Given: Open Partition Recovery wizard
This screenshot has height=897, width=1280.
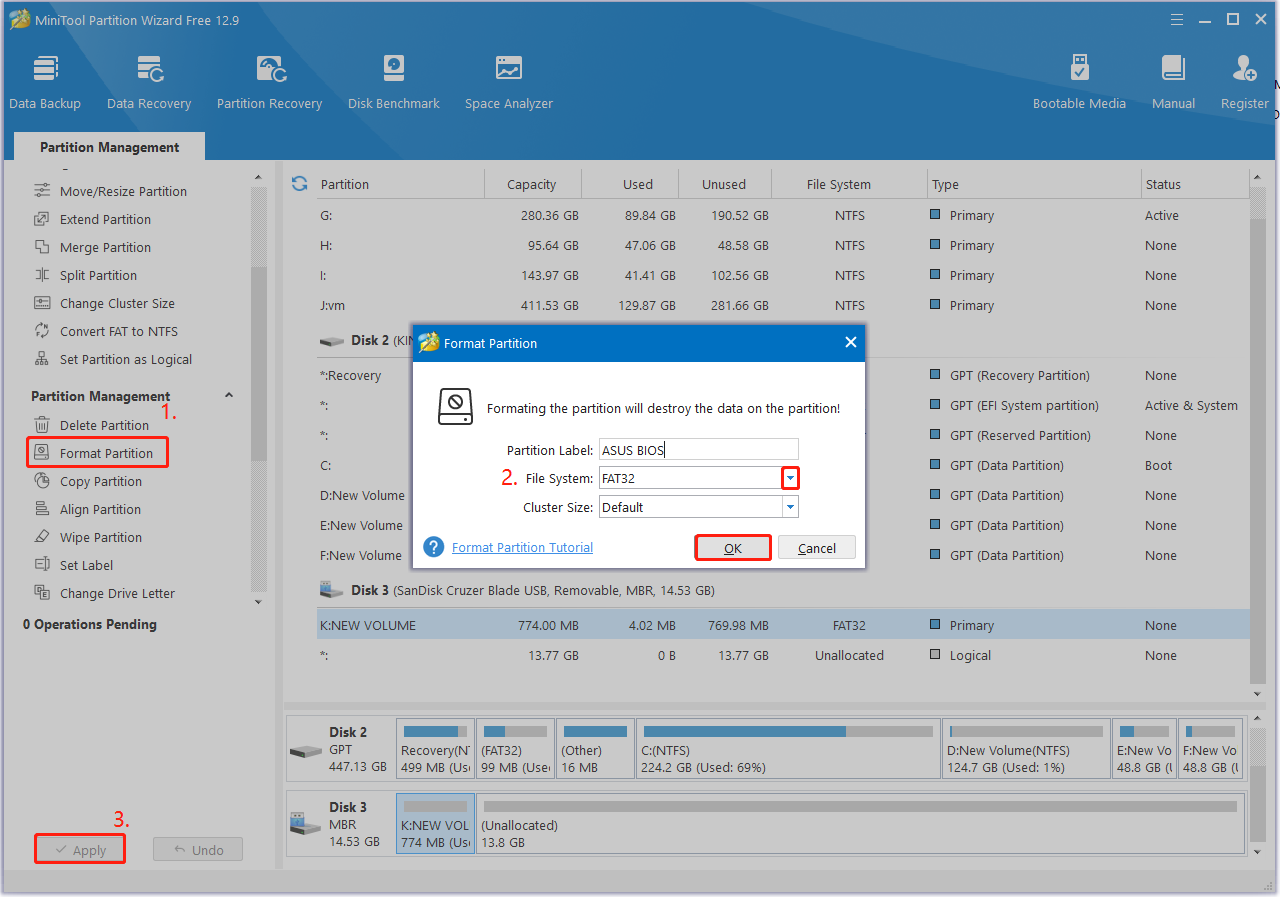Looking at the screenshot, I should 269,83.
